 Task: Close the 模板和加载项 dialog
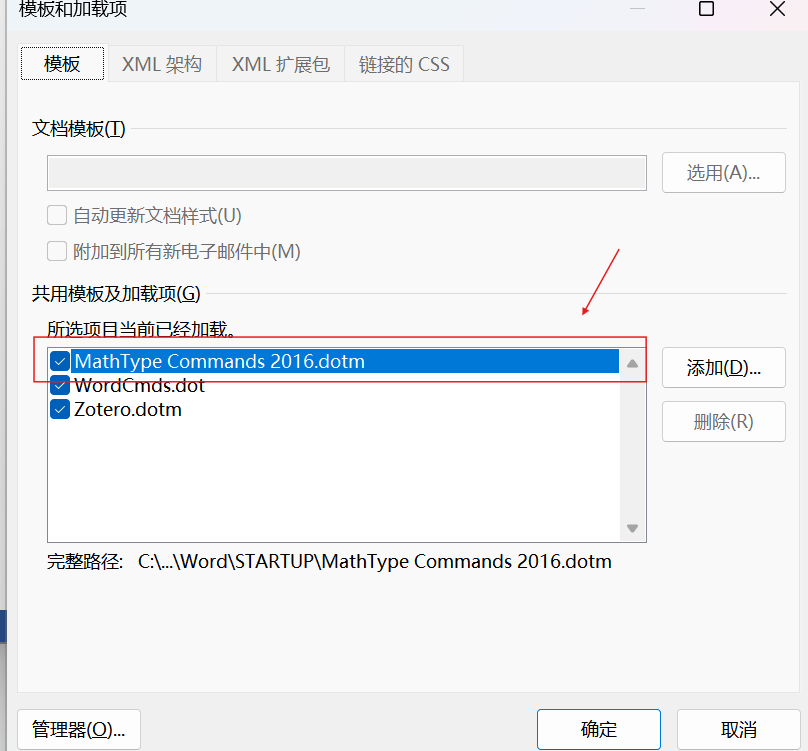coord(777,9)
